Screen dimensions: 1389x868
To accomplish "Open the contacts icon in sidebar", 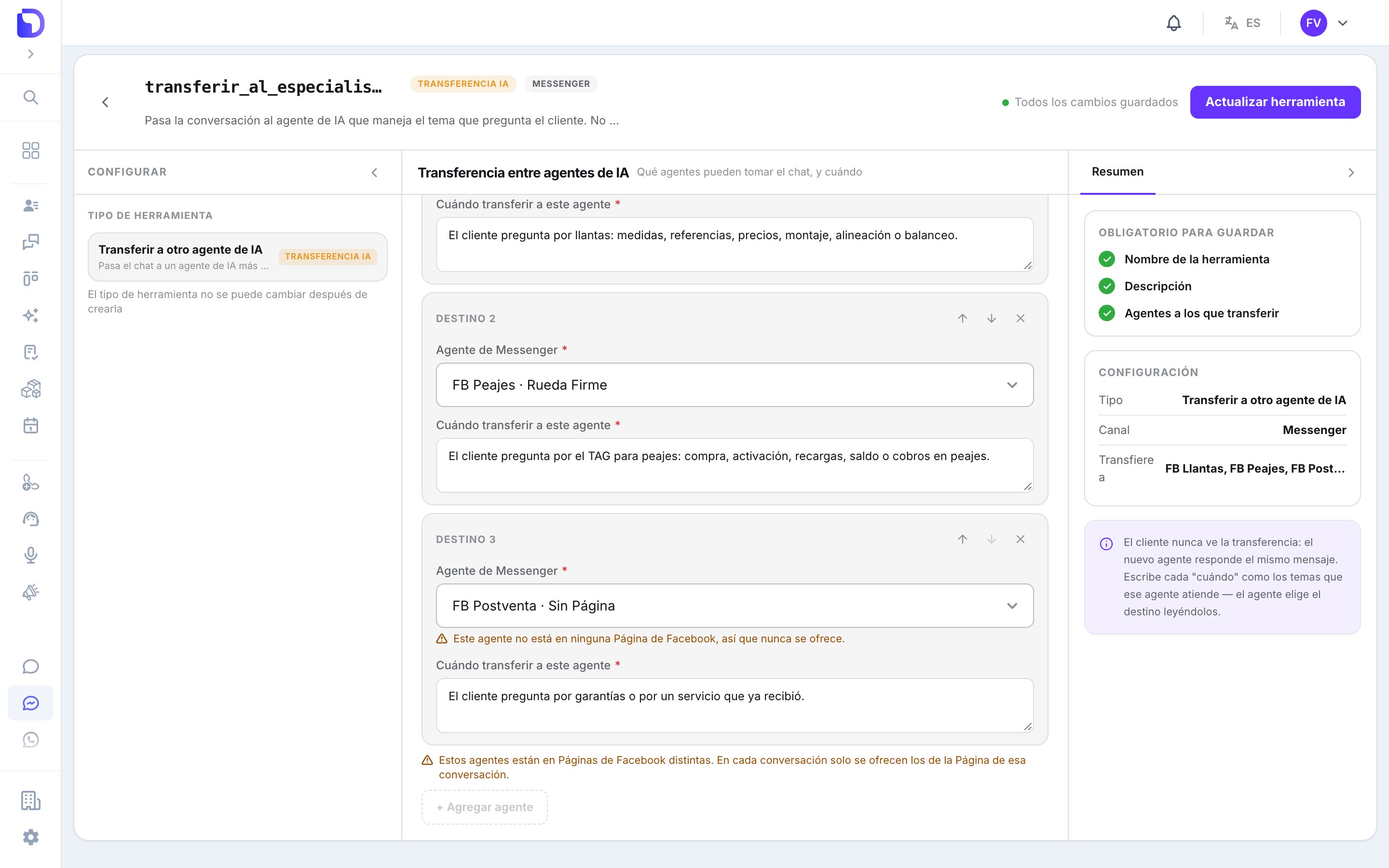I will 30,205.
